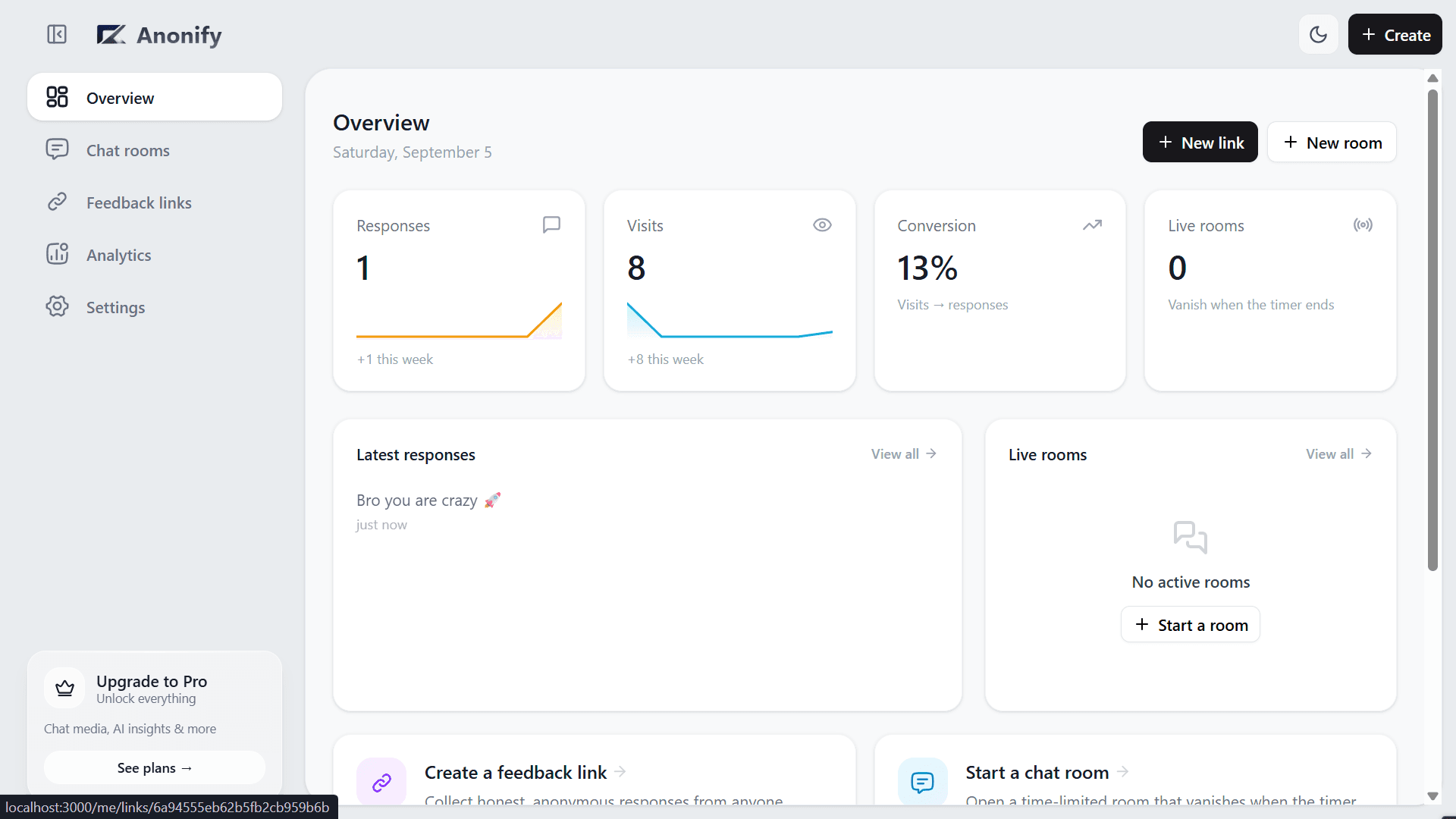Click the Chat rooms speech bubble icon

point(57,149)
